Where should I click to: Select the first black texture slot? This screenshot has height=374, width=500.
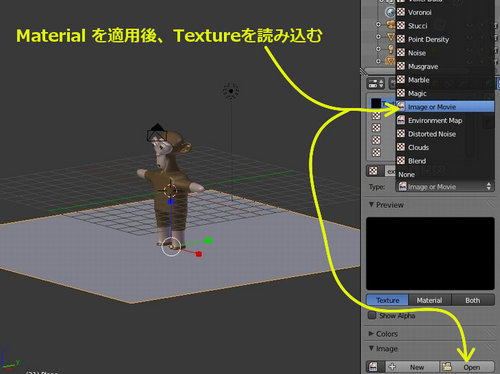click(x=376, y=103)
